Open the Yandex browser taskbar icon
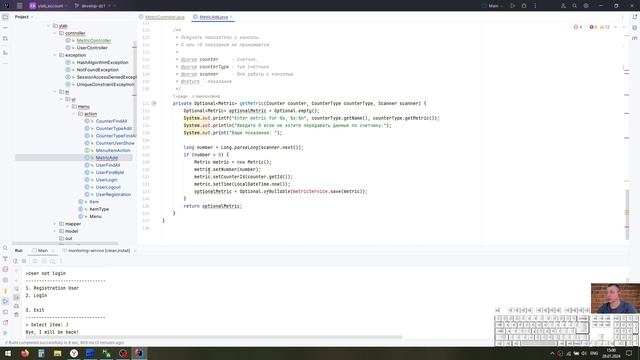640x360 pixels. pos(74,353)
